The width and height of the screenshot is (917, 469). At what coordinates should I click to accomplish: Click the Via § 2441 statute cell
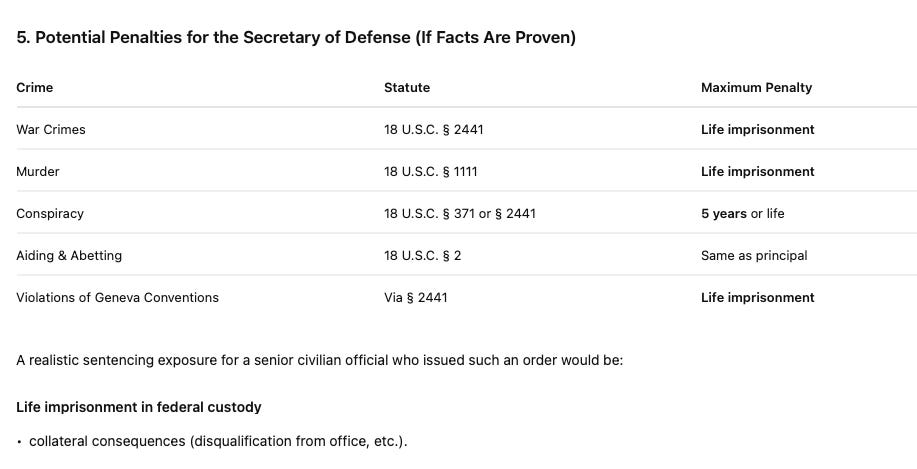pyautogui.click(x=416, y=298)
